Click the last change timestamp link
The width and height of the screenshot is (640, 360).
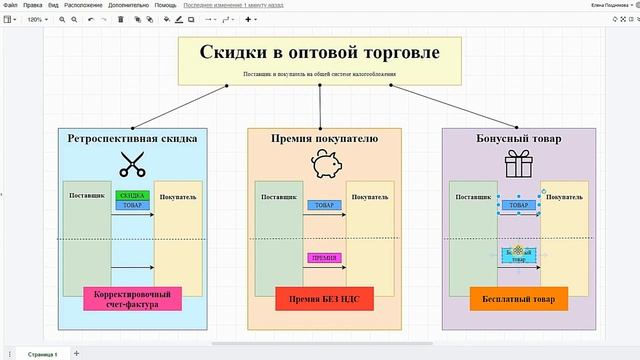[x=233, y=5]
